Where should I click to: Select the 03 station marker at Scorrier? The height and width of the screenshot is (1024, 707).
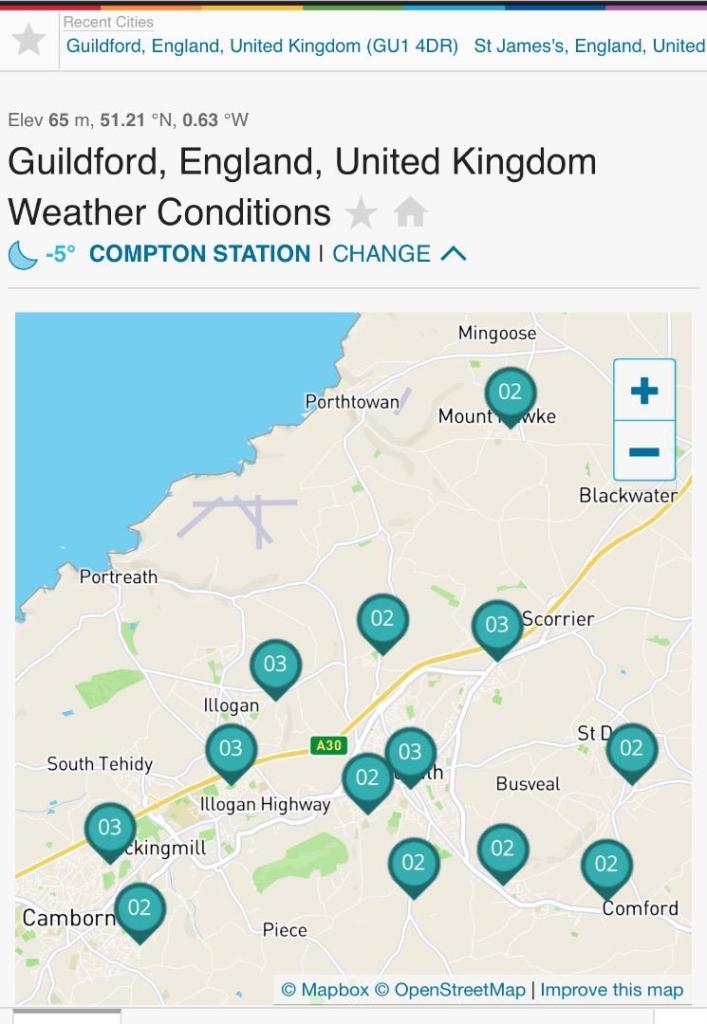point(497,626)
